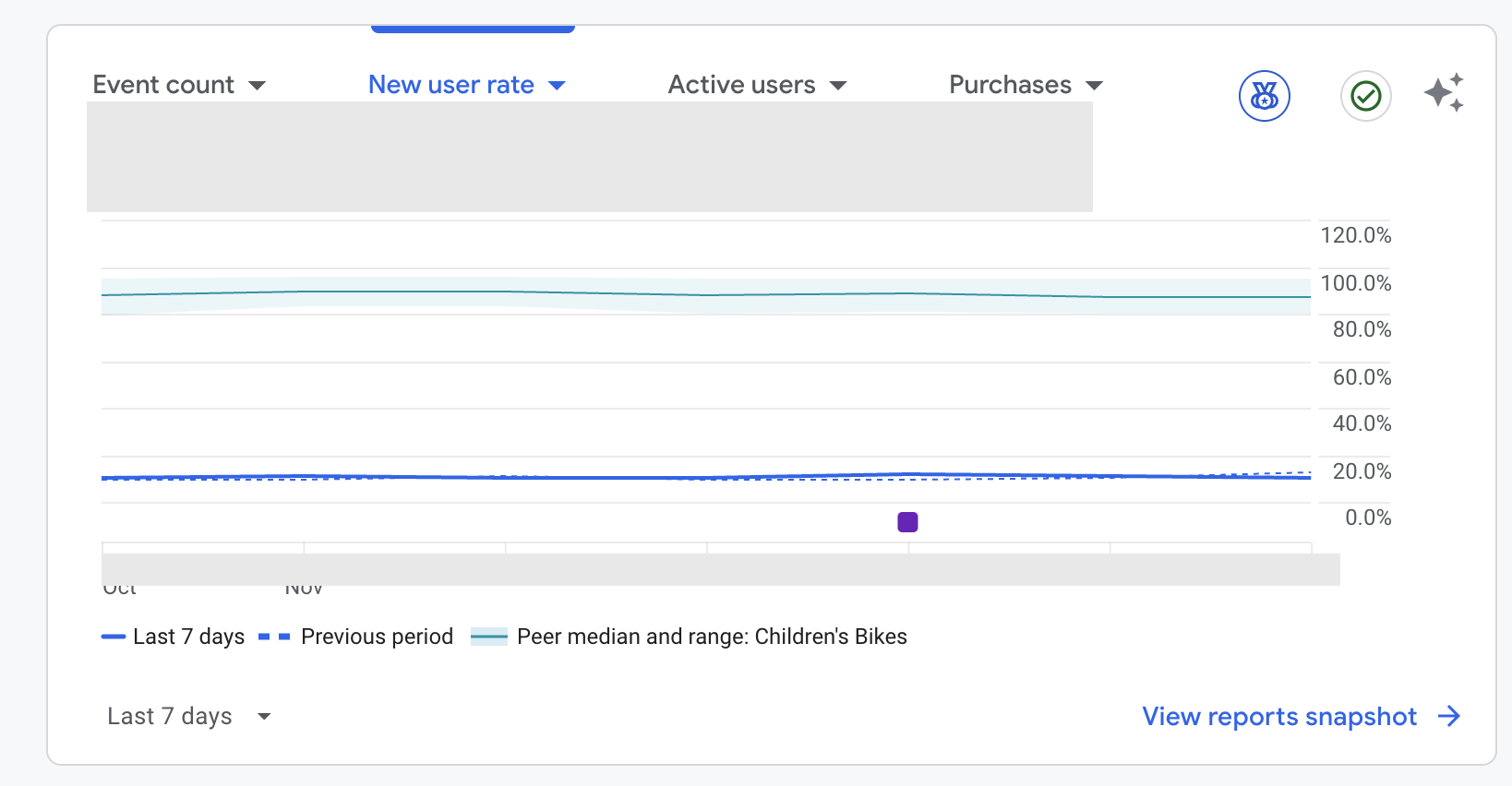Switch to the Event count metric tab
This screenshot has height=786, width=1512.
(163, 85)
